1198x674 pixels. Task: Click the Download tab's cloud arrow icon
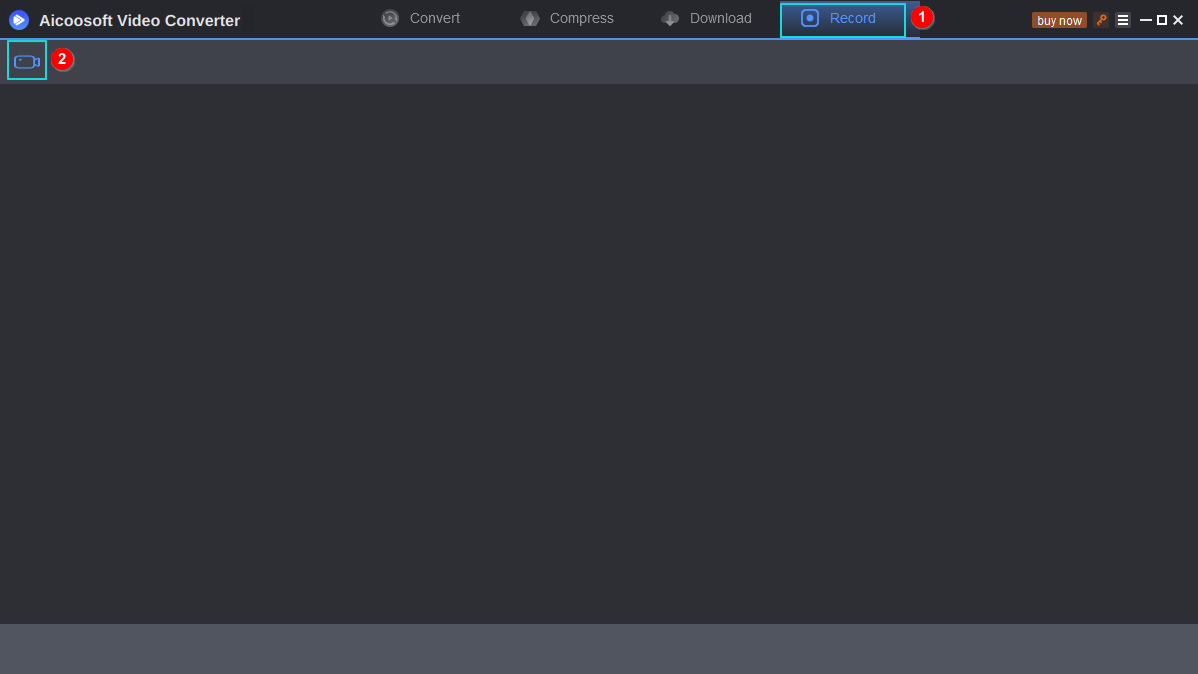tap(670, 18)
